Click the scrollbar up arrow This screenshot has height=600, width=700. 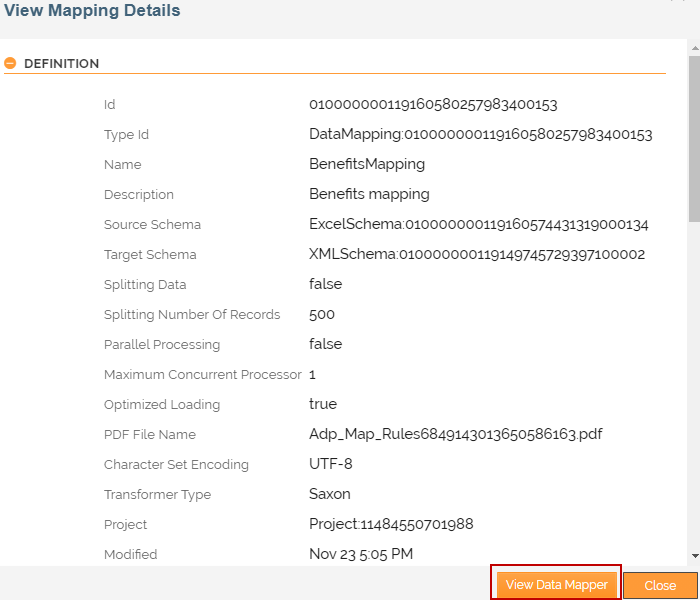click(694, 47)
